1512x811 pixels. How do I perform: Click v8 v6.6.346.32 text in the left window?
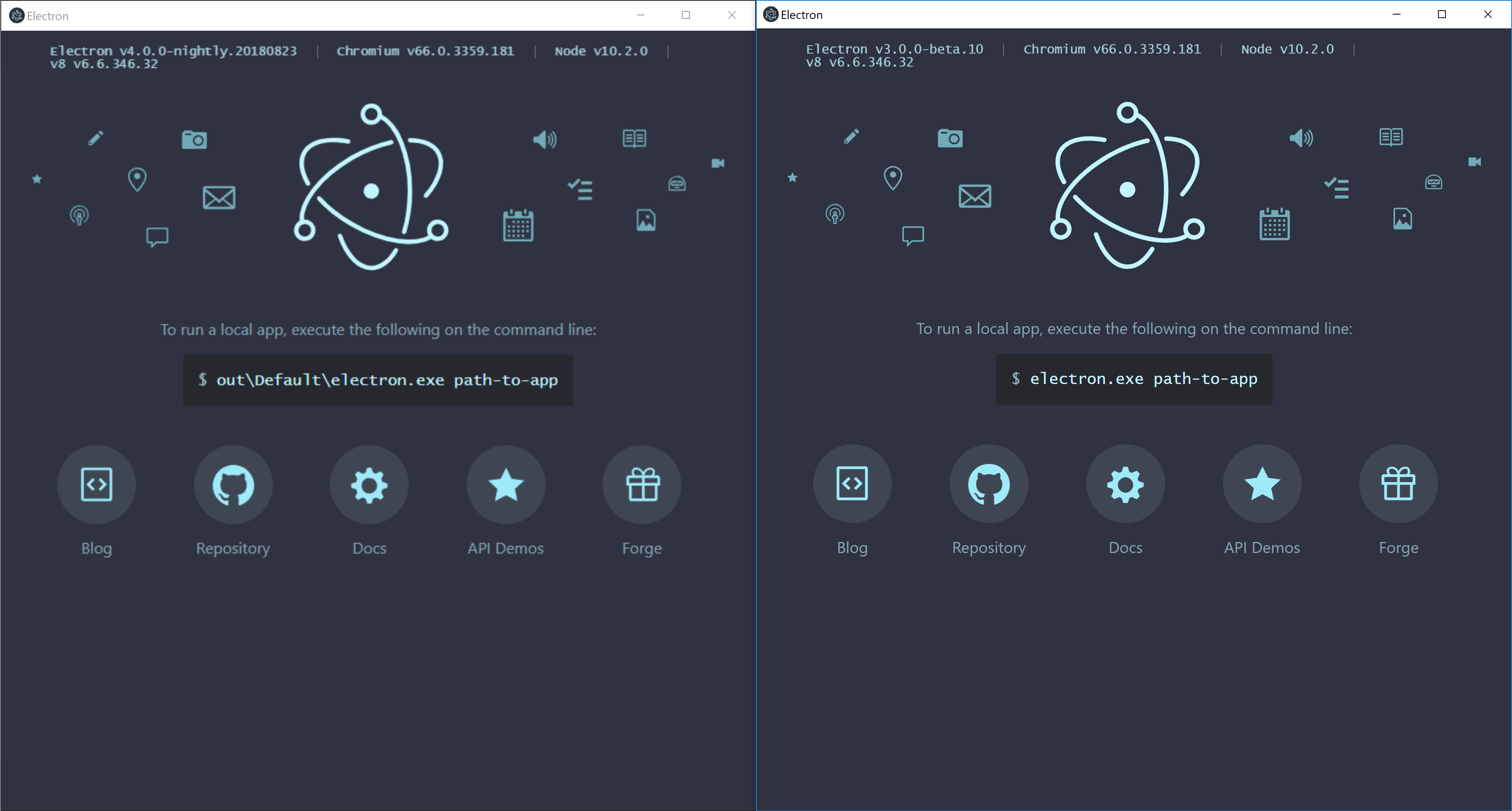pos(104,64)
